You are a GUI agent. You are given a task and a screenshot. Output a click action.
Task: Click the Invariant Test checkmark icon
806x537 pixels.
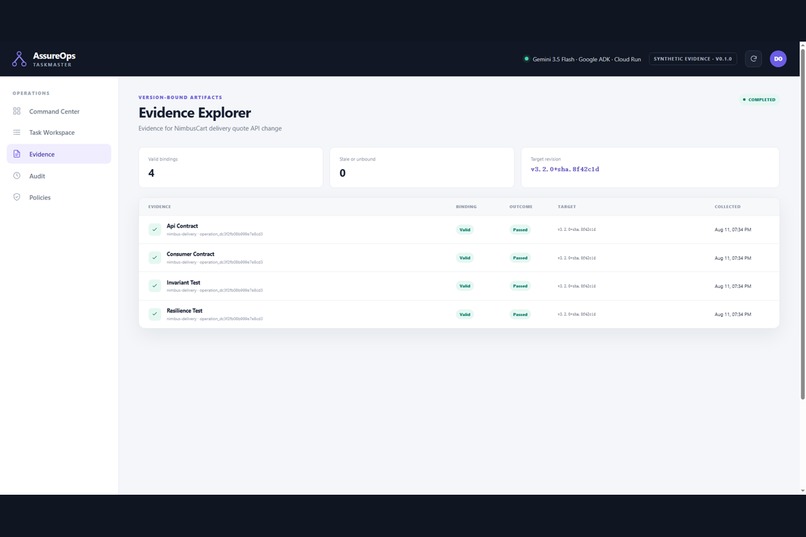tap(155, 286)
